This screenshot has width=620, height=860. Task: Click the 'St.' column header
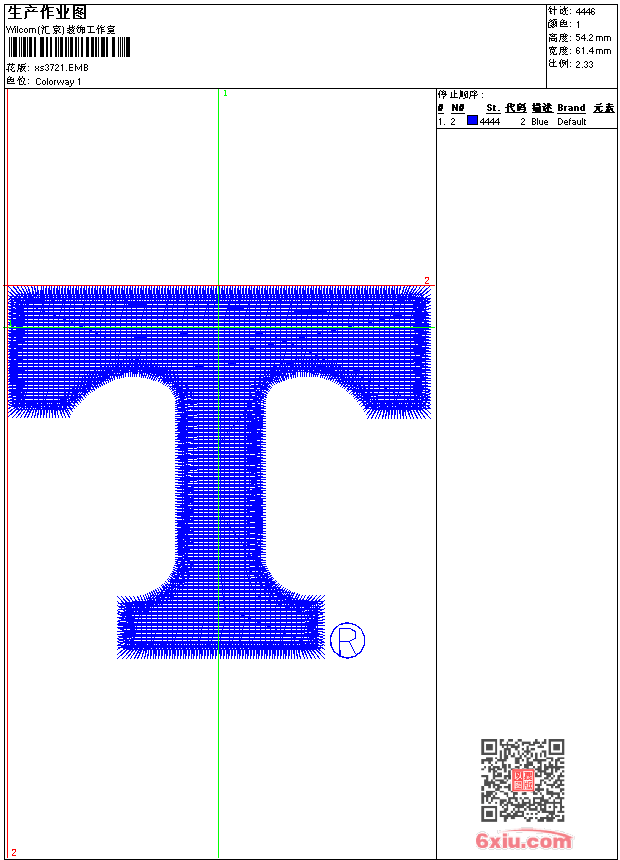click(493, 108)
